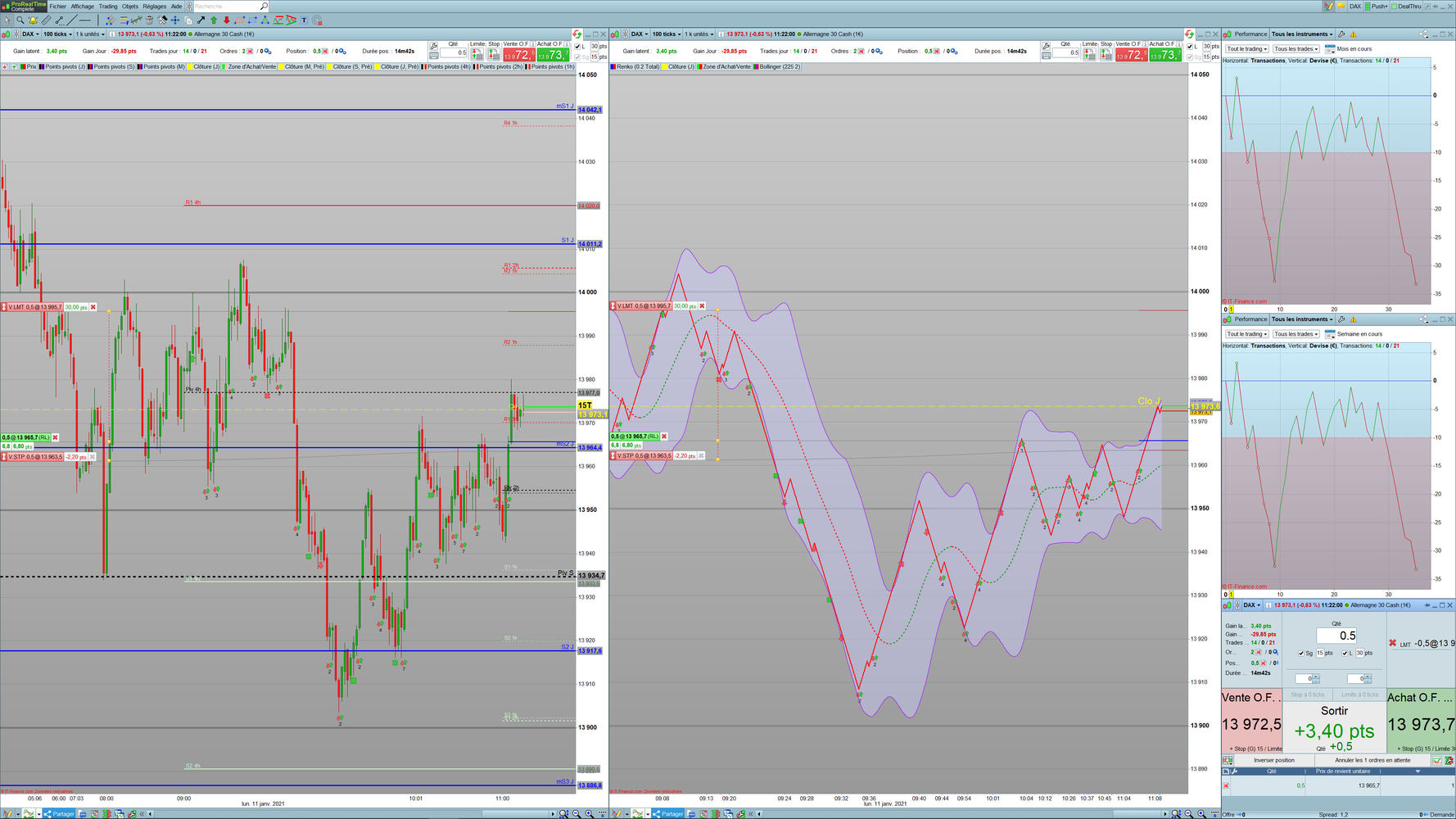Toggle the L checkbox in left chart order bar
Image resolution: width=1456 pixels, height=819 pixels.
(x=578, y=47)
